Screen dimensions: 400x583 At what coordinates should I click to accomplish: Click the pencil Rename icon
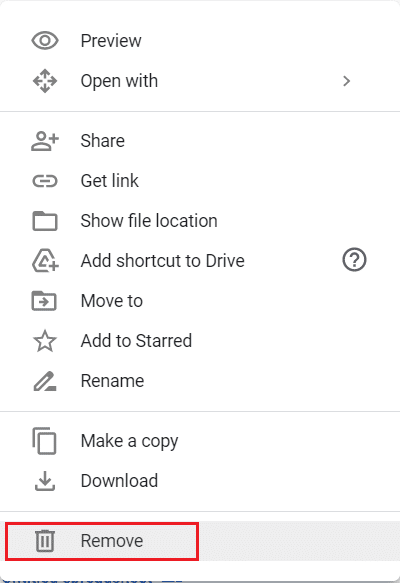(x=45, y=381)
